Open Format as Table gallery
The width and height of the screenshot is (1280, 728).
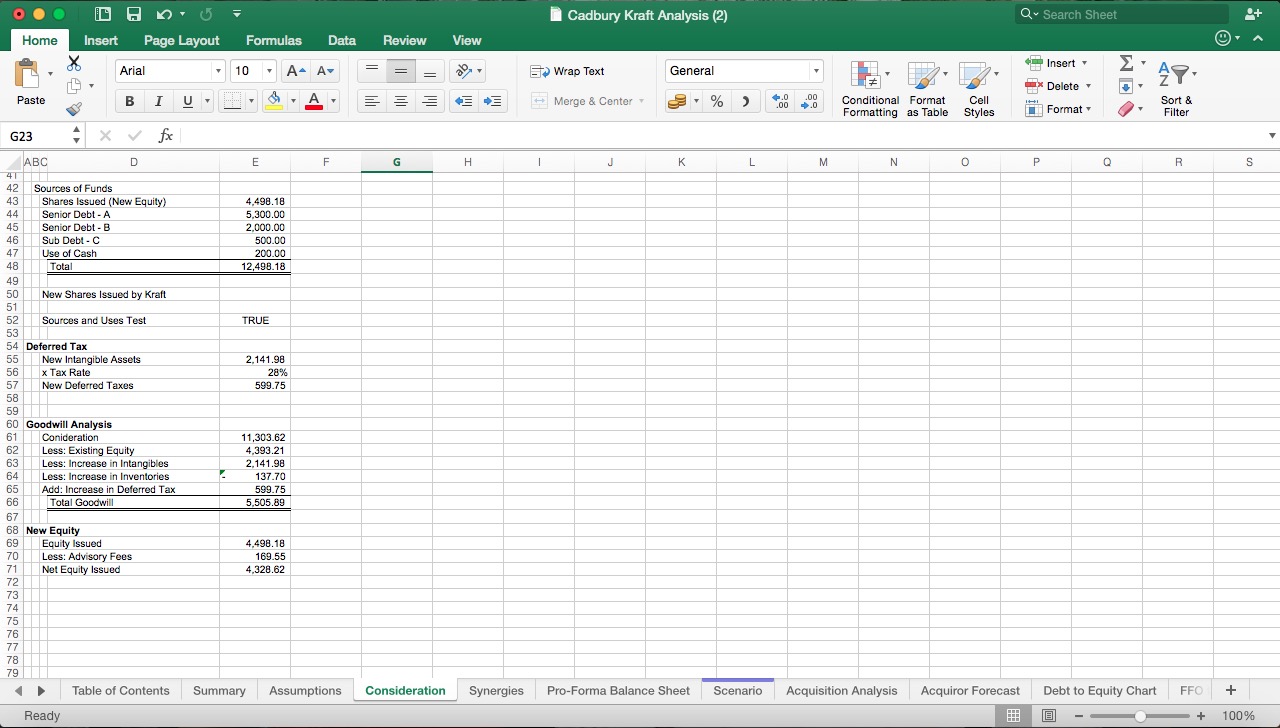click(x=927, y=88)
